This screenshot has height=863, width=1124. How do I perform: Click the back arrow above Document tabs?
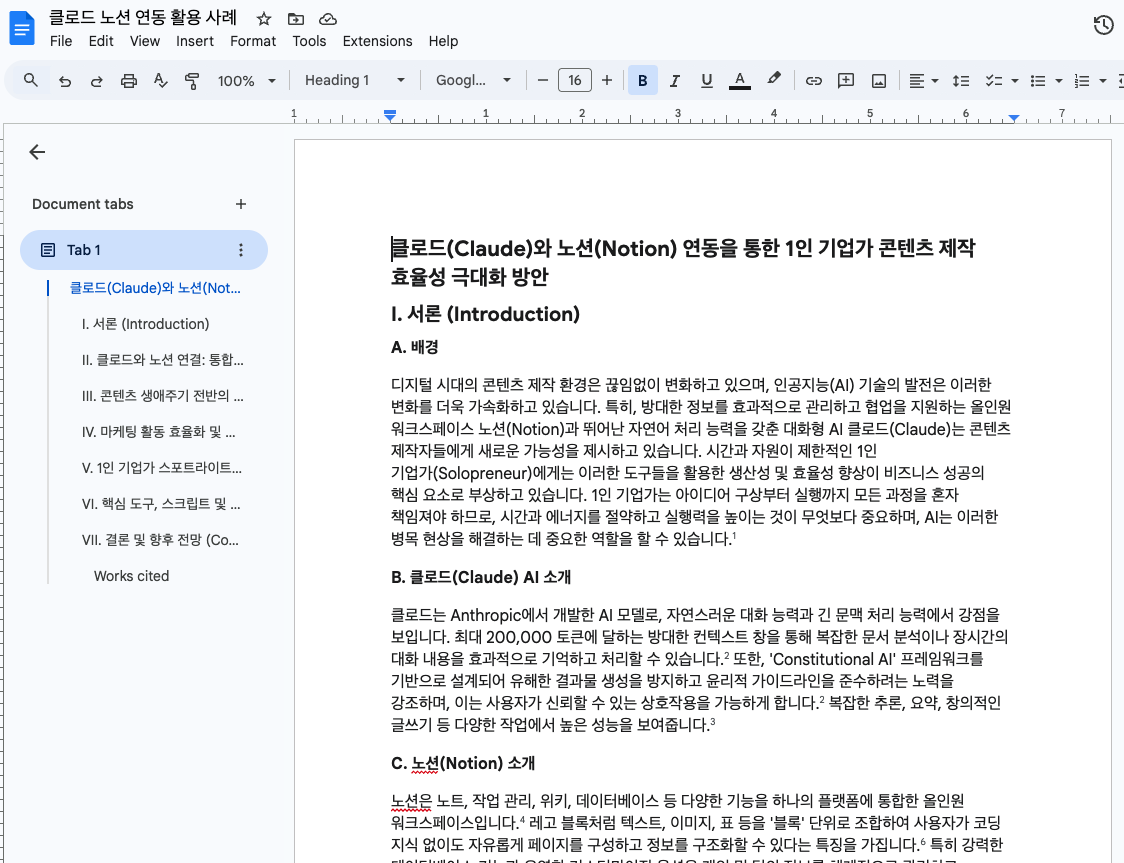[37, 152]
